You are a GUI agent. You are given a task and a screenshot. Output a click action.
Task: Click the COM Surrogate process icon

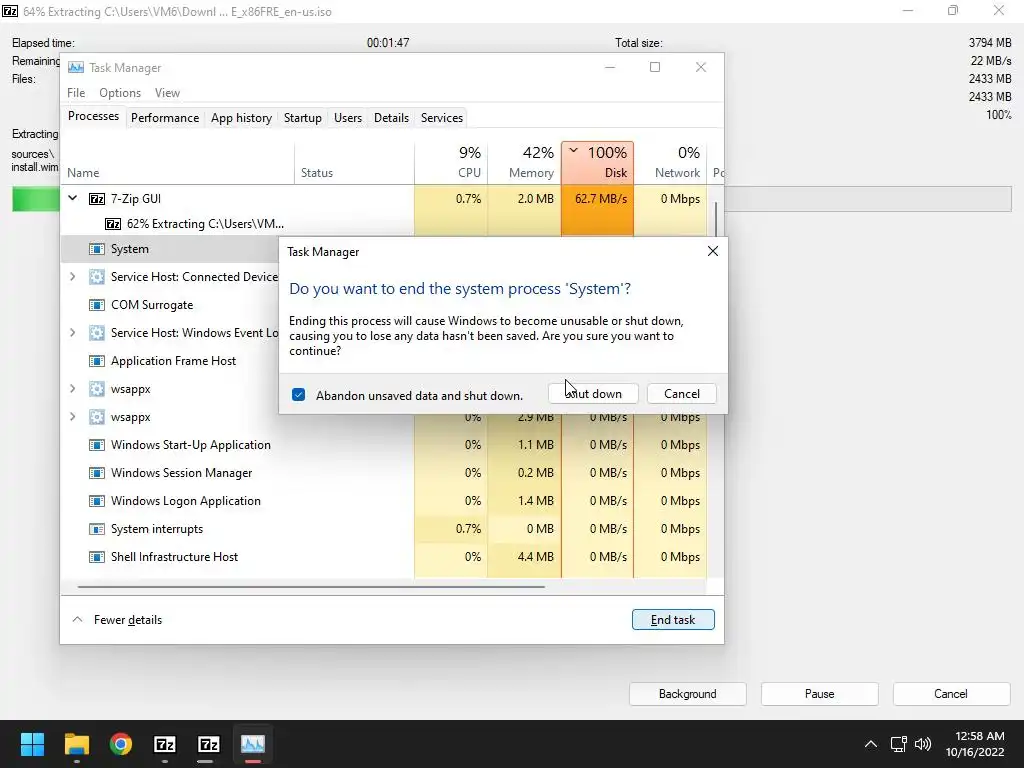point(97,305)
